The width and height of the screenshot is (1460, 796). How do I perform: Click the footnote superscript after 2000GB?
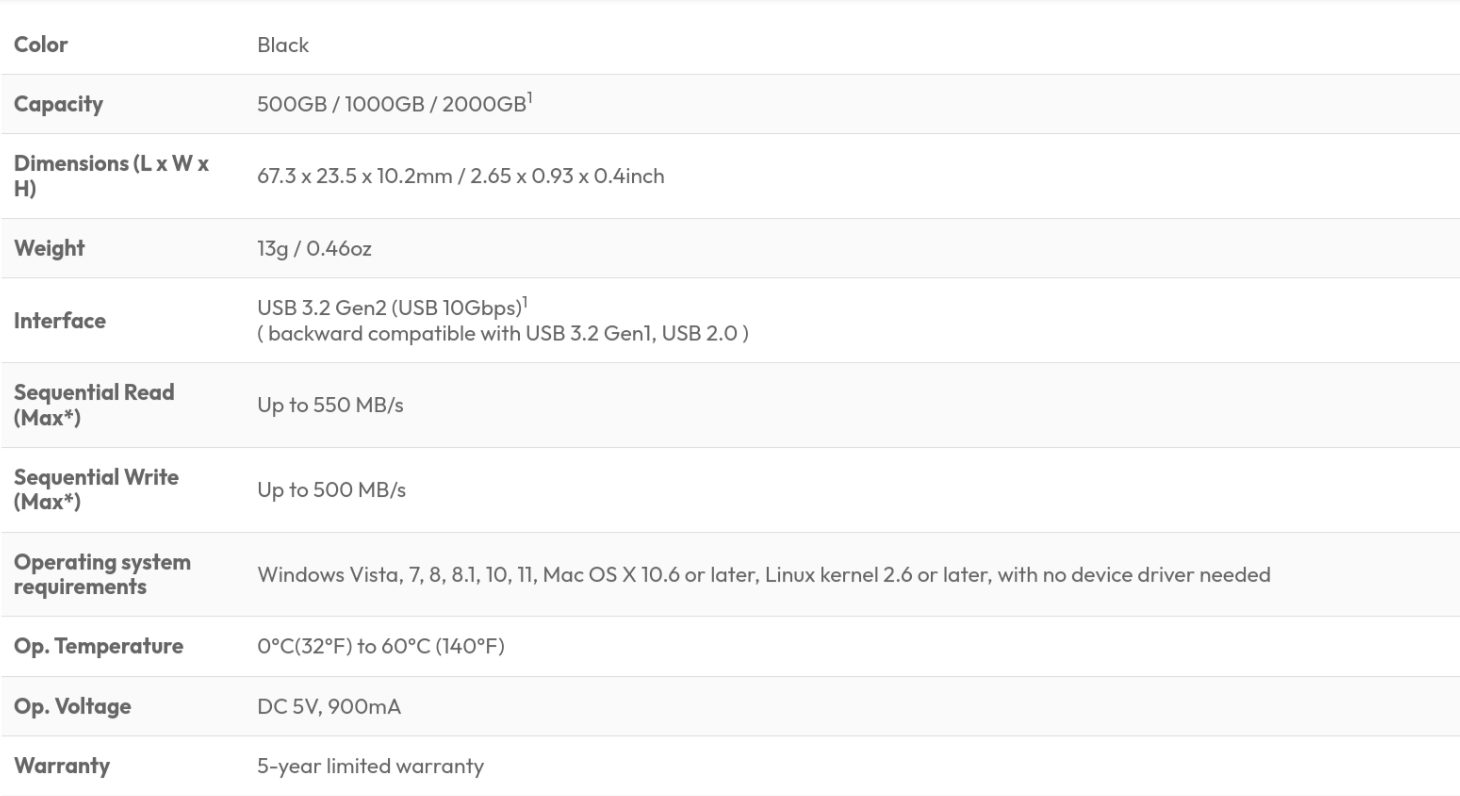[530, 98]
